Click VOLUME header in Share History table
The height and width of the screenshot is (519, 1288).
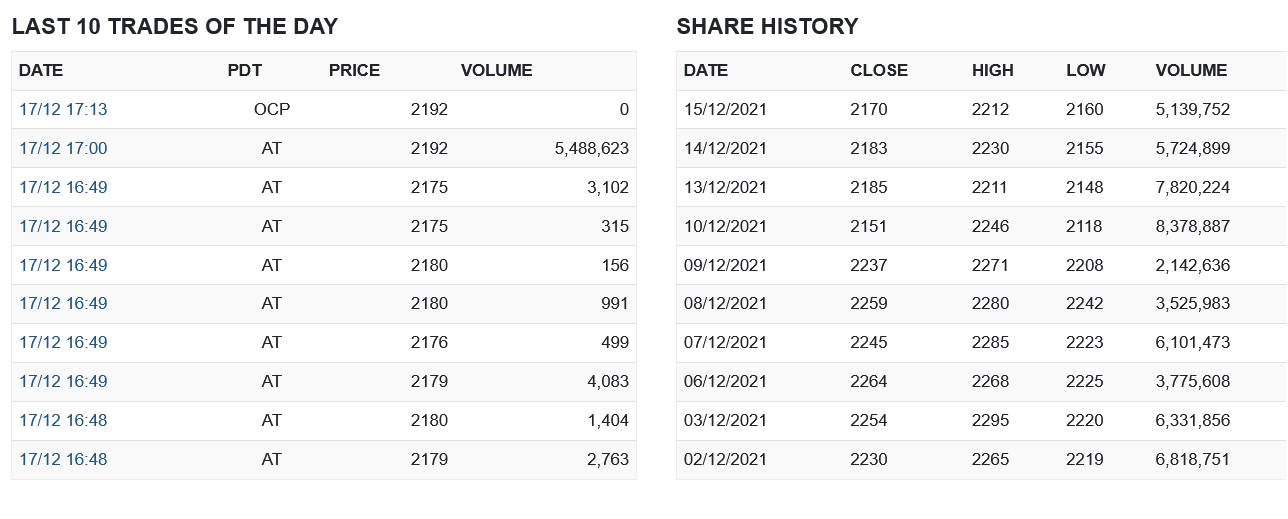pos(1191,71)
